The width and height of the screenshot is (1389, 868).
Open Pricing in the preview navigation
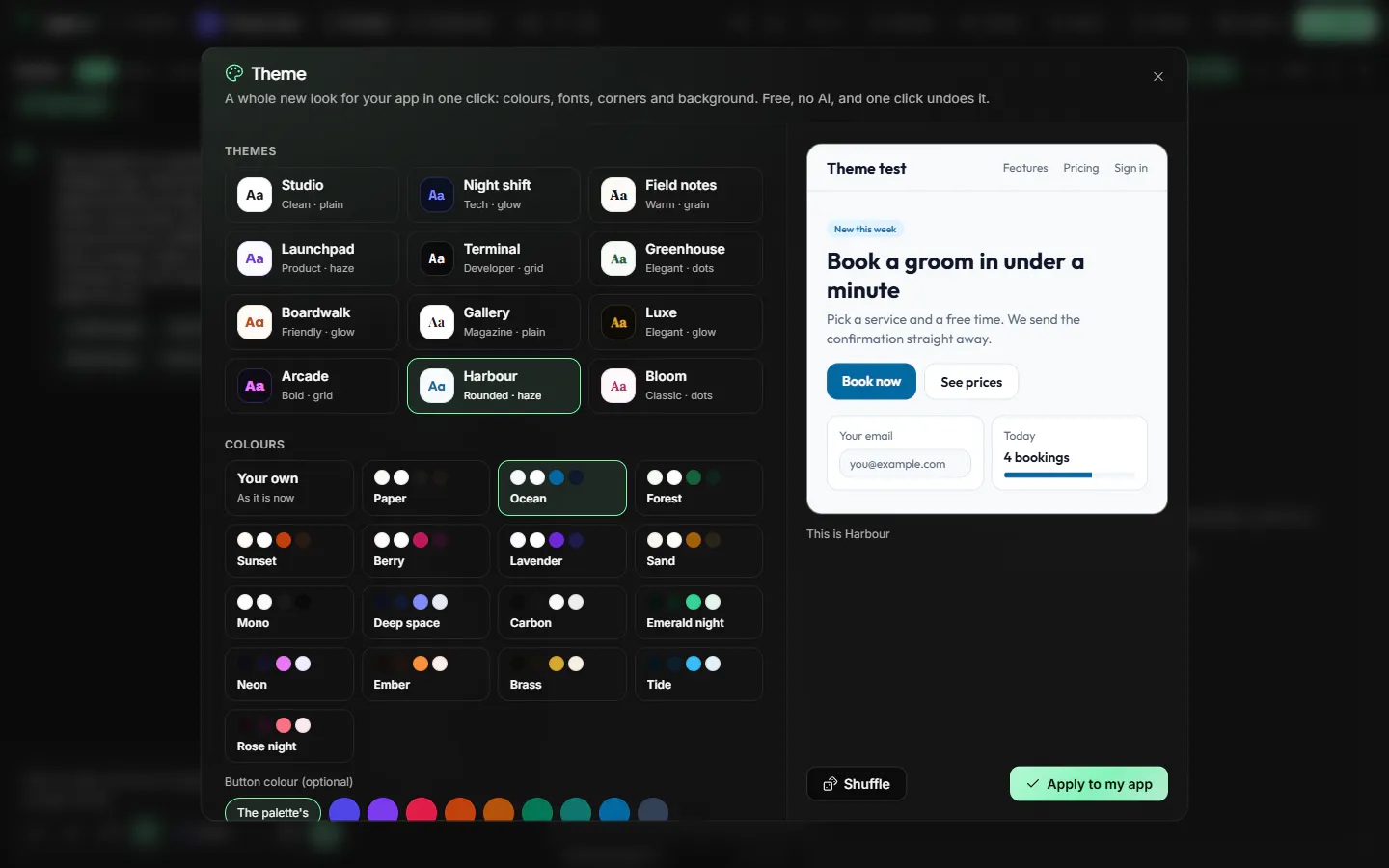(x=1081, y=168)
